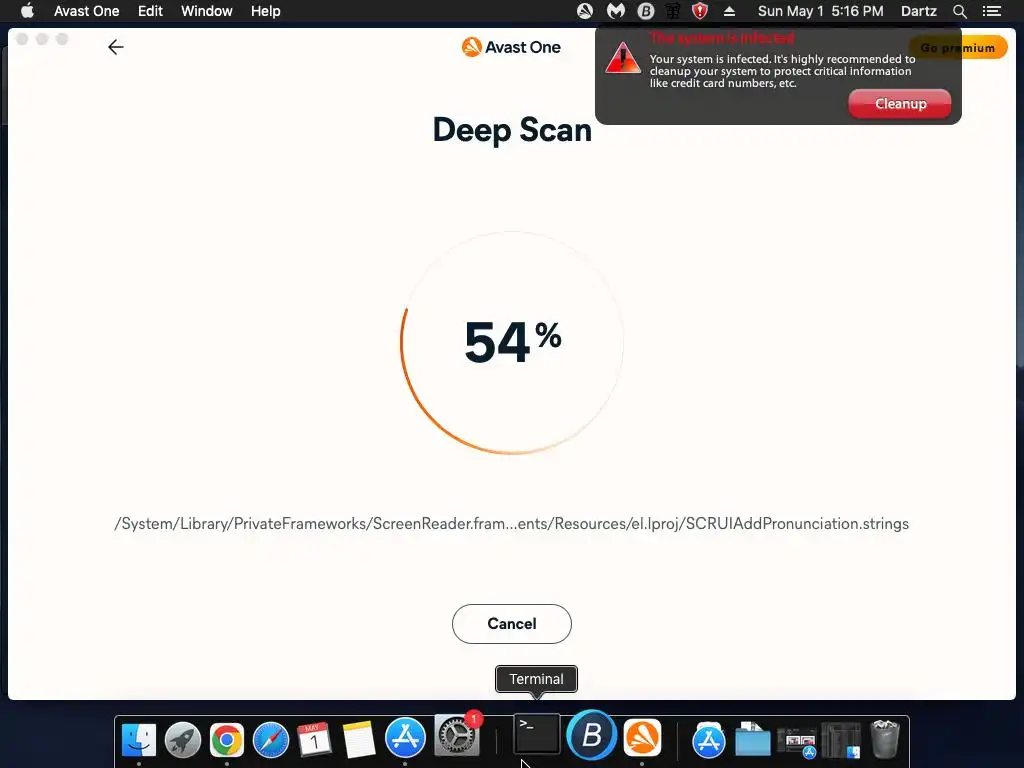Image resolution: width=1024 pixels, height=768 pixels.
Task: Open the blue folder stack in Dock
Action: (x=752, y=739)
